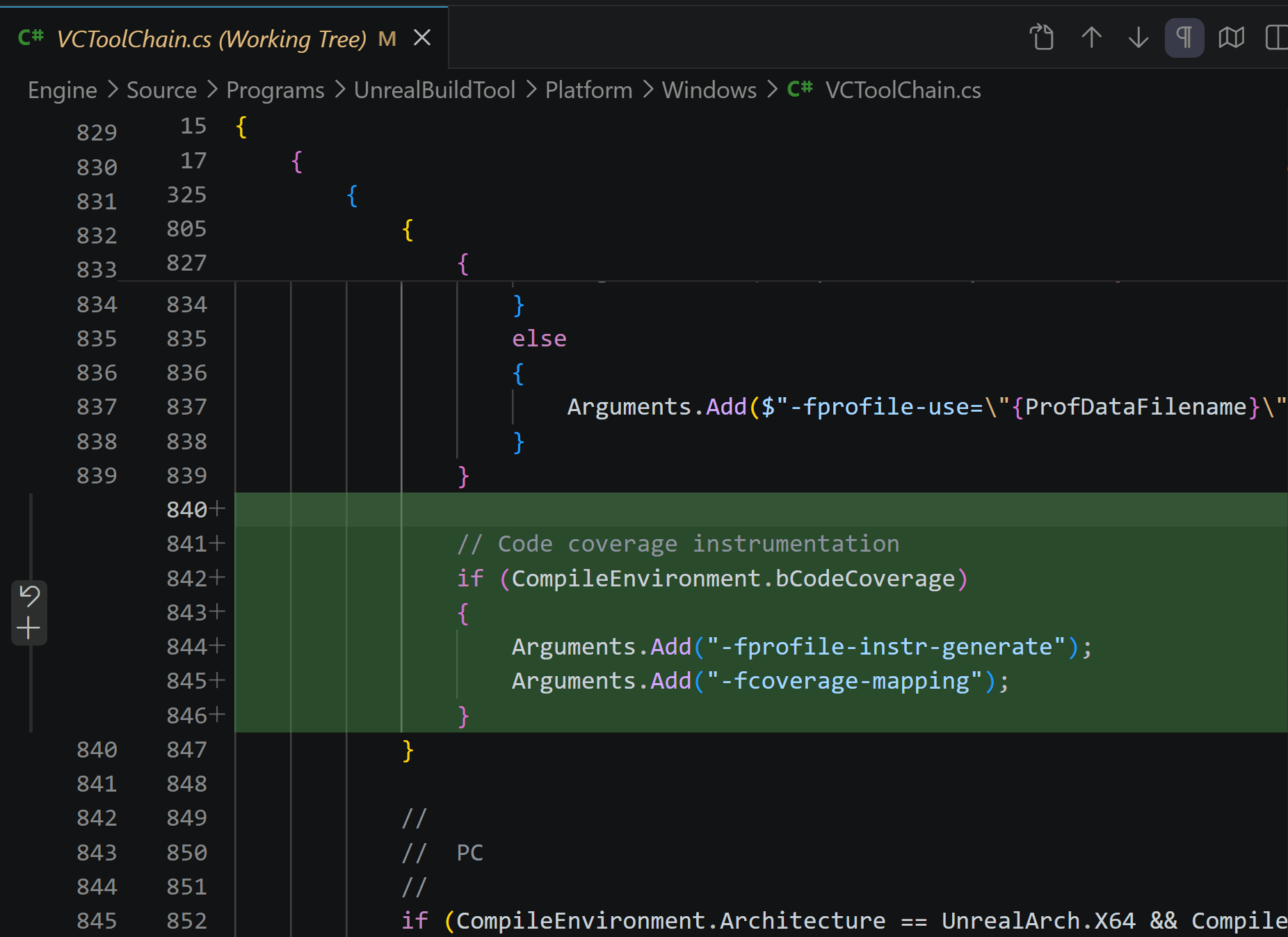Click the else keyword on line 835
Viewport: 1288px width, 937px height.
click(539, 339)
